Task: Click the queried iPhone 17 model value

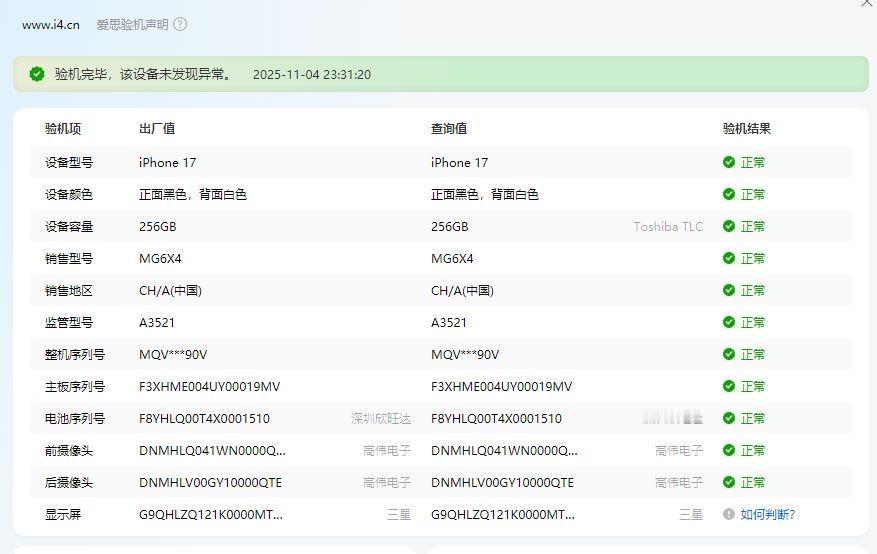Action: pyautogui.click(x=459, y=163)
